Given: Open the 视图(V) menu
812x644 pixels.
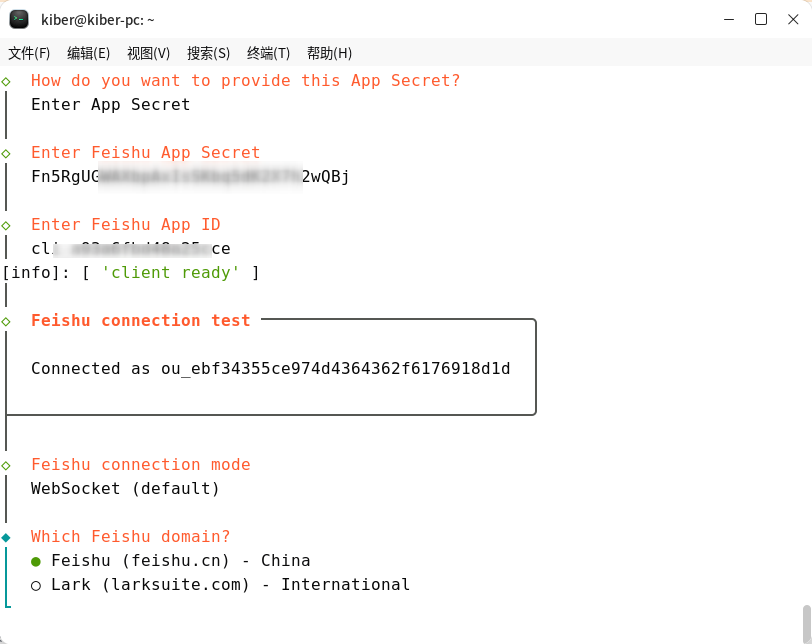Looking at the screenshot, I should (x=148, y=53).
